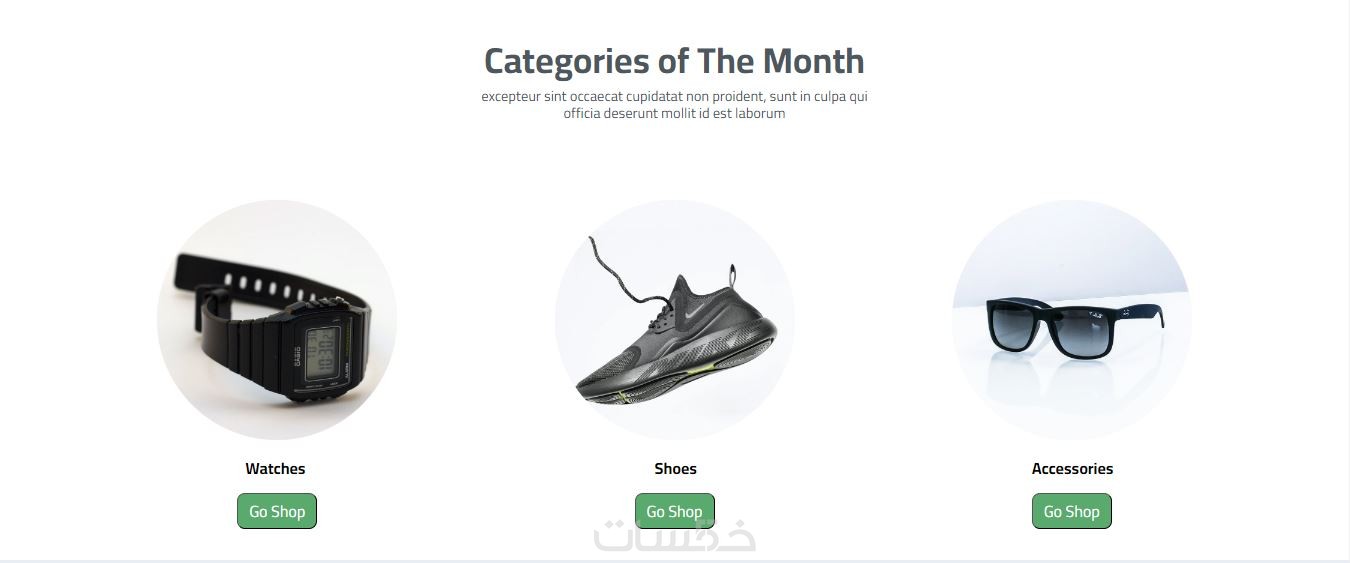Select the Accessories sunglasses image
Screen dimensions: 1350x563
pyautogui.click(x=1071, y=320)
